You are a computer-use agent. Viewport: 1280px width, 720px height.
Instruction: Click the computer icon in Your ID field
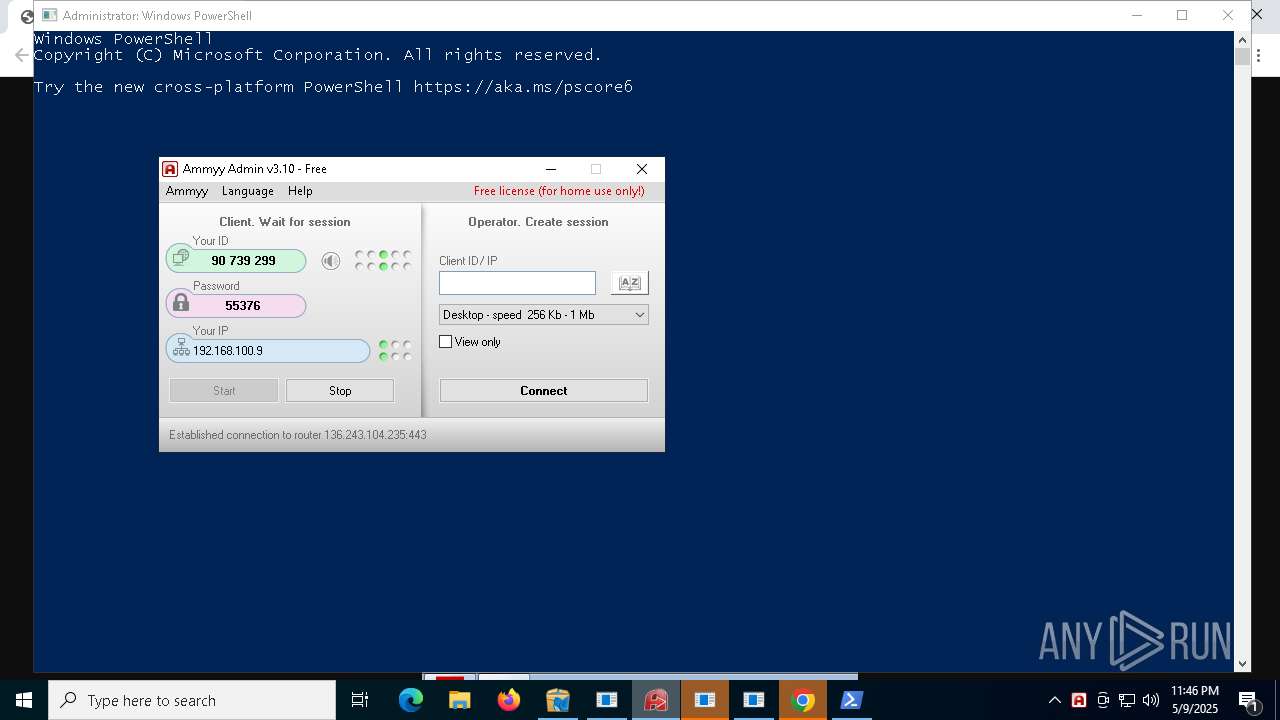180,258
